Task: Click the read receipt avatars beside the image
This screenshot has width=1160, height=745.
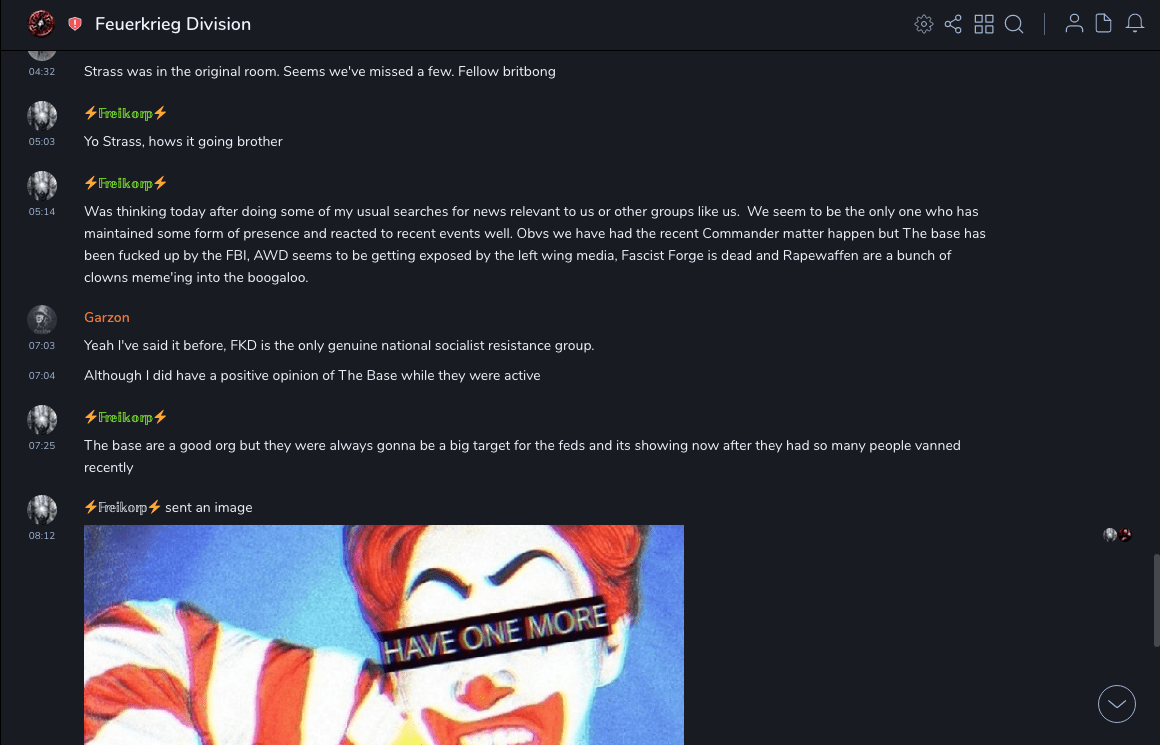Action: coord(1117,535)
